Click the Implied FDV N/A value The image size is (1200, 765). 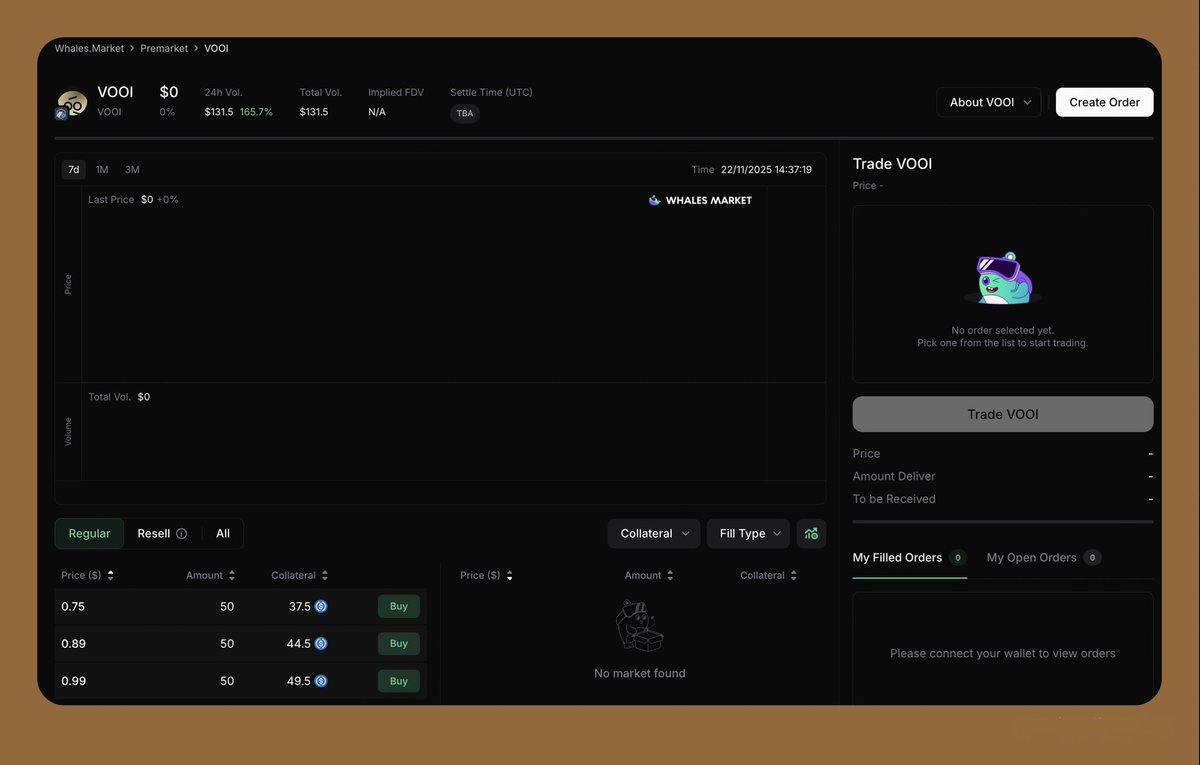377,112
